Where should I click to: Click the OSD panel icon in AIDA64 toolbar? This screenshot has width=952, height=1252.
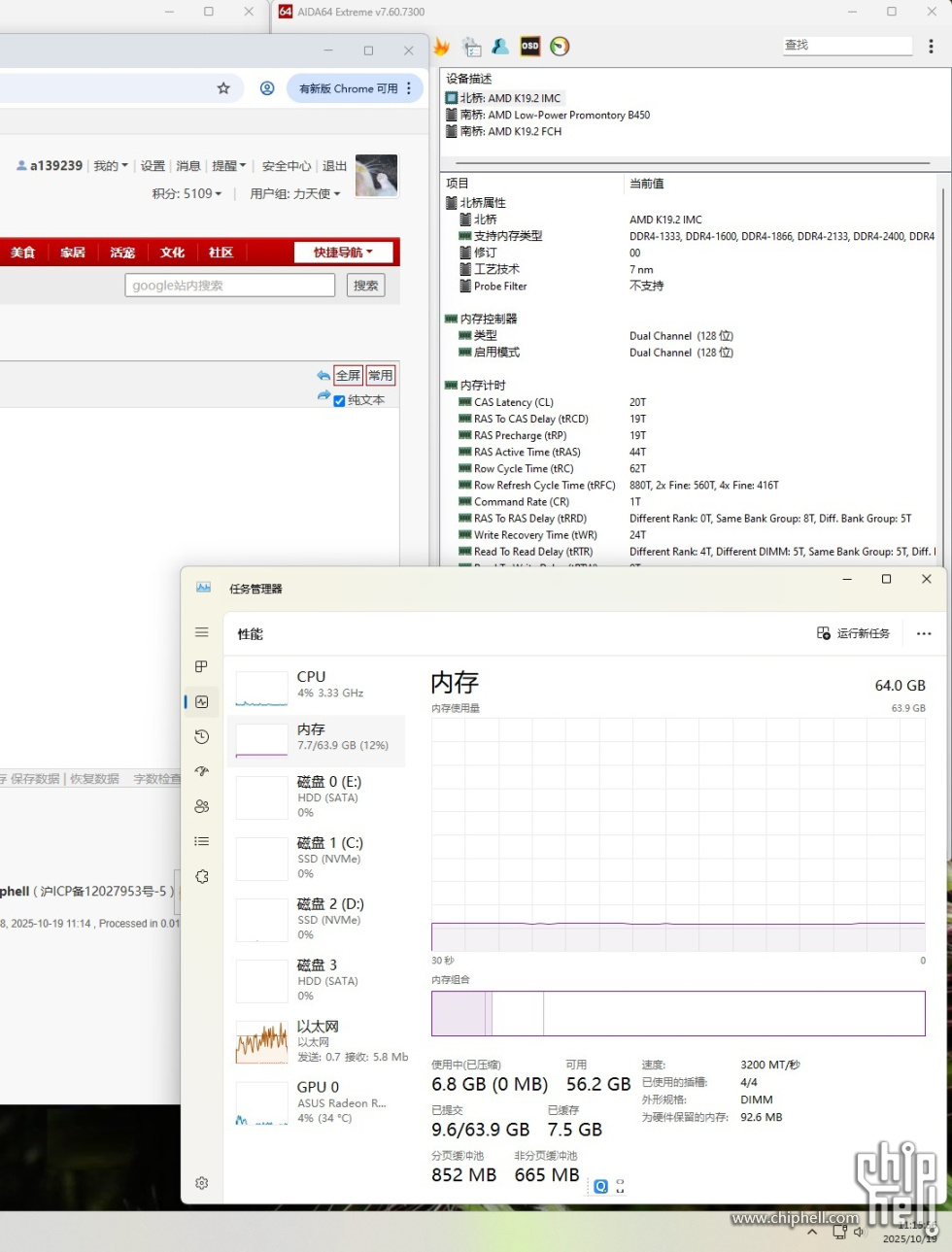click(x=529, y=46)
